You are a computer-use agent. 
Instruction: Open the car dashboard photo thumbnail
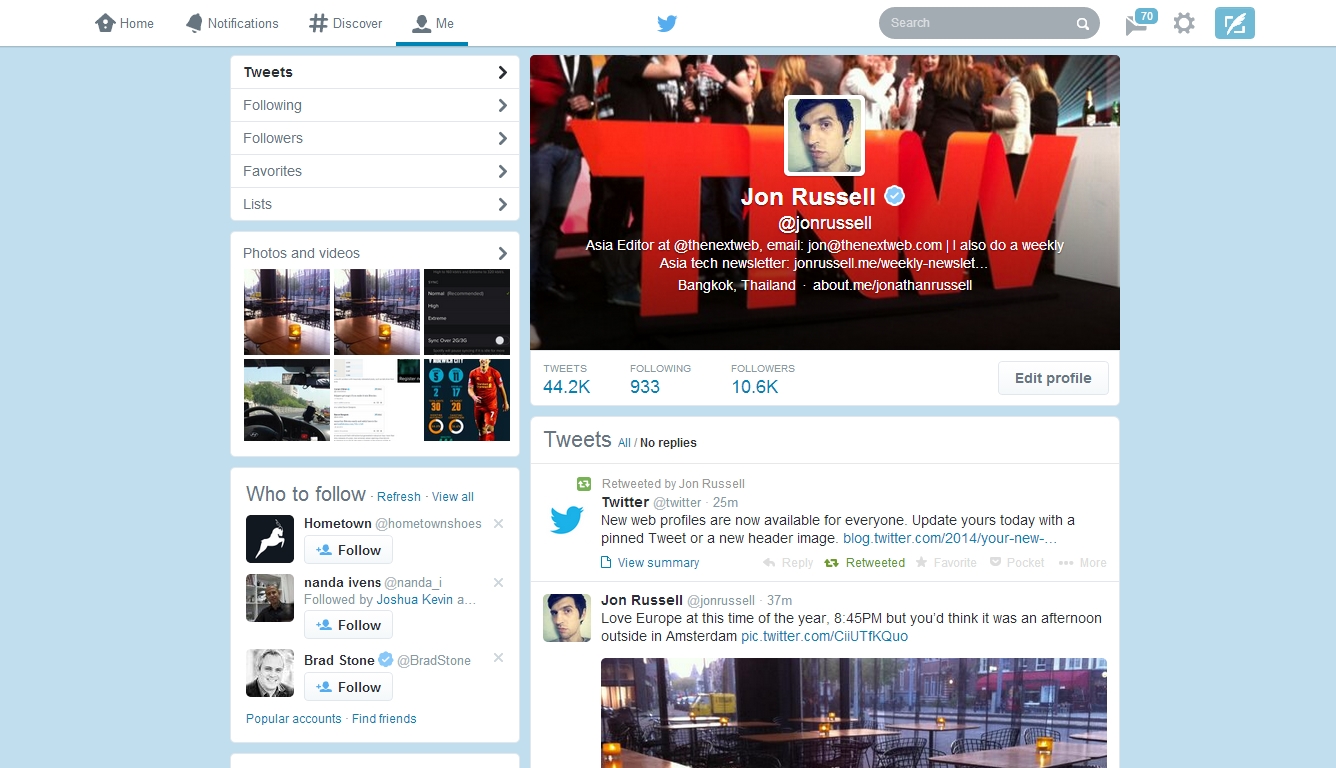tap(287, 400)
